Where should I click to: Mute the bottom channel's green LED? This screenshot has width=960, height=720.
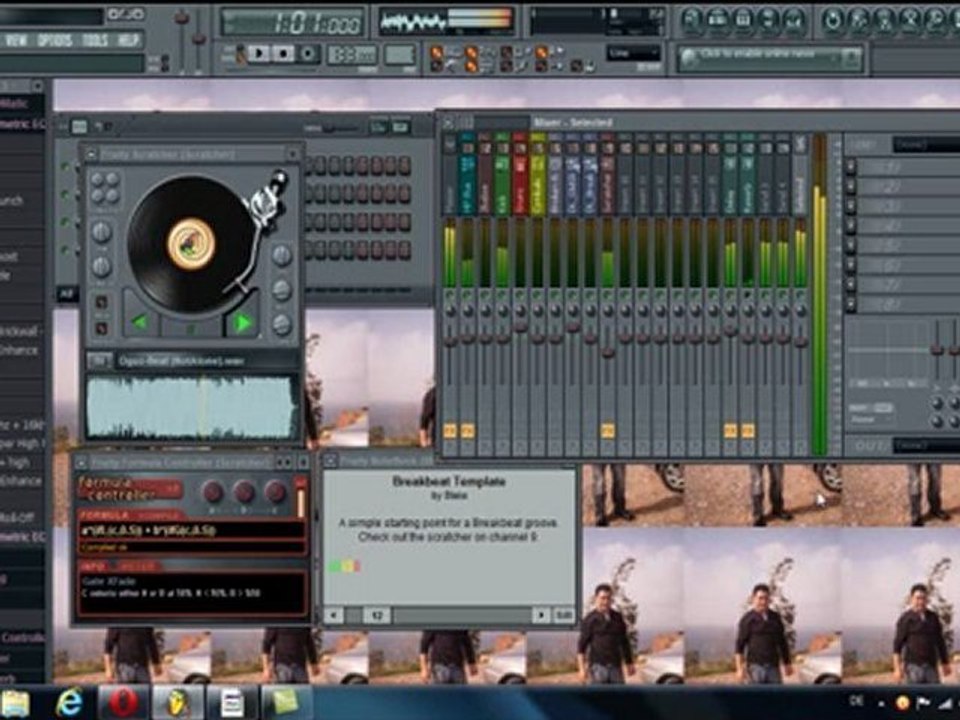pos(66,249)
